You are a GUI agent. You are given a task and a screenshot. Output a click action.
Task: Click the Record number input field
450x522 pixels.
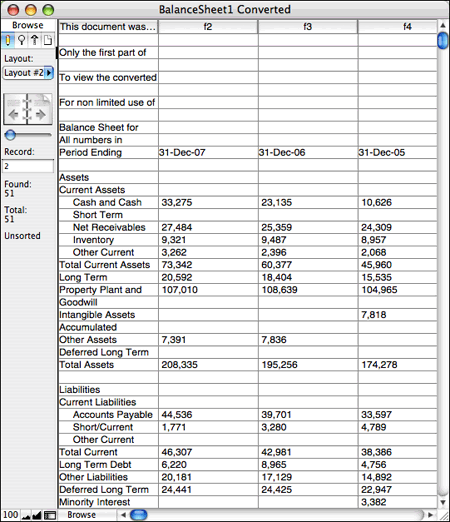coord(28,166)
